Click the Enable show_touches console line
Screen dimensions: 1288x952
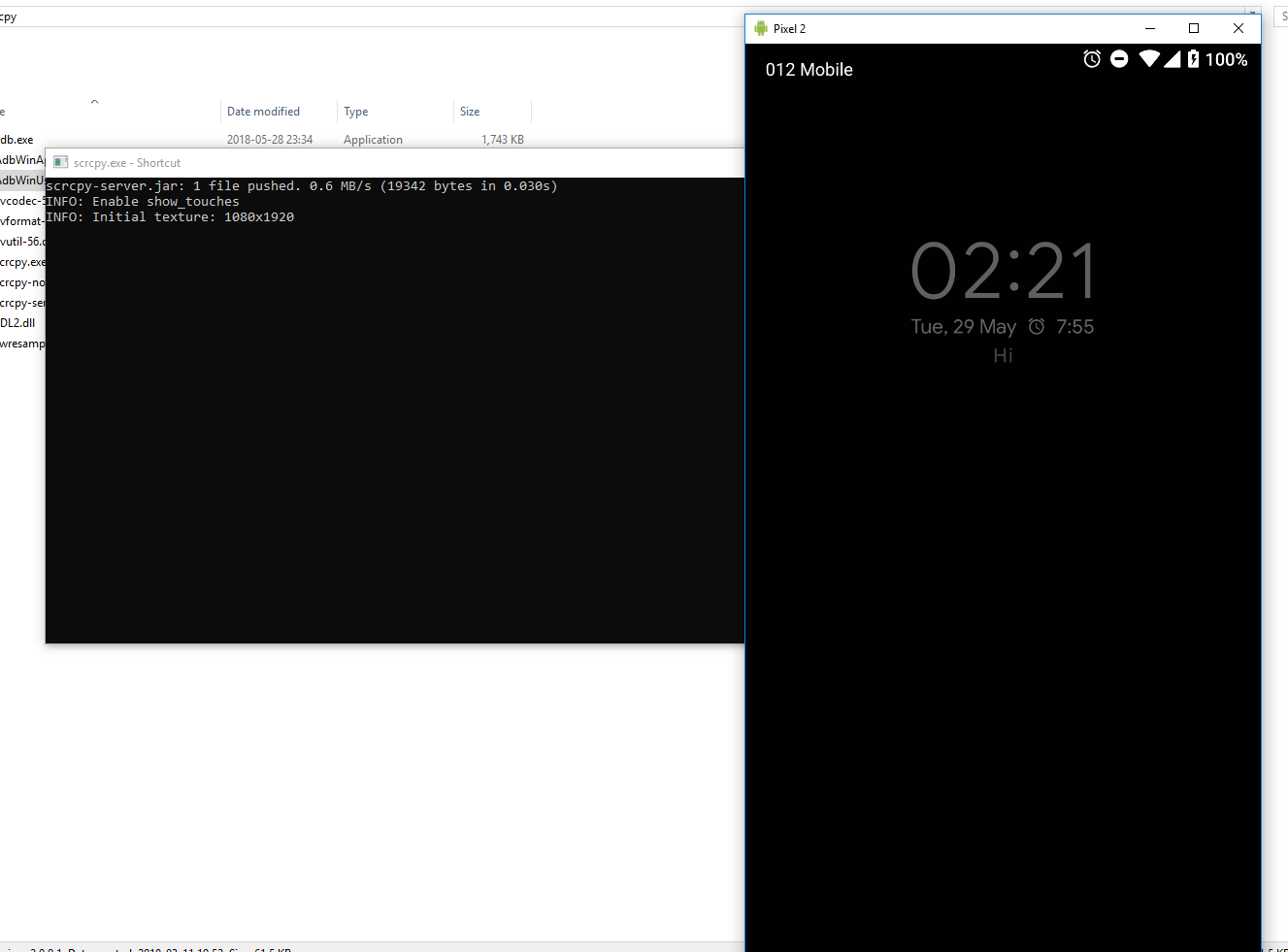point(143,202)
